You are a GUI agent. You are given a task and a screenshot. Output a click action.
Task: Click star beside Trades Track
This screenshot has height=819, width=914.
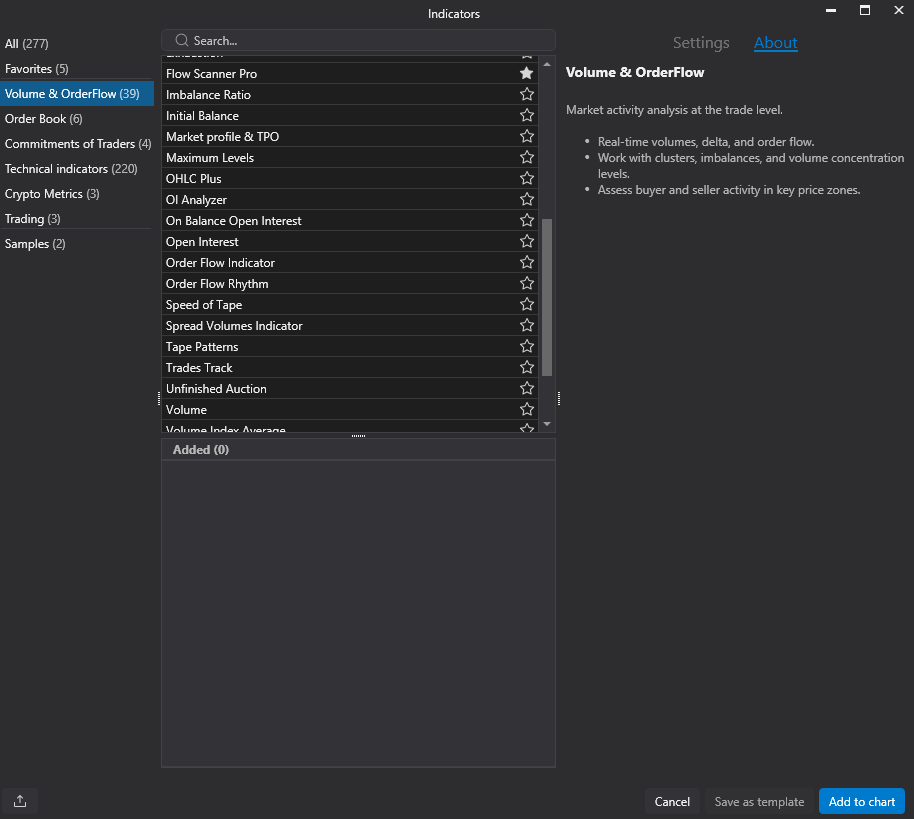(x=526, y=367)
